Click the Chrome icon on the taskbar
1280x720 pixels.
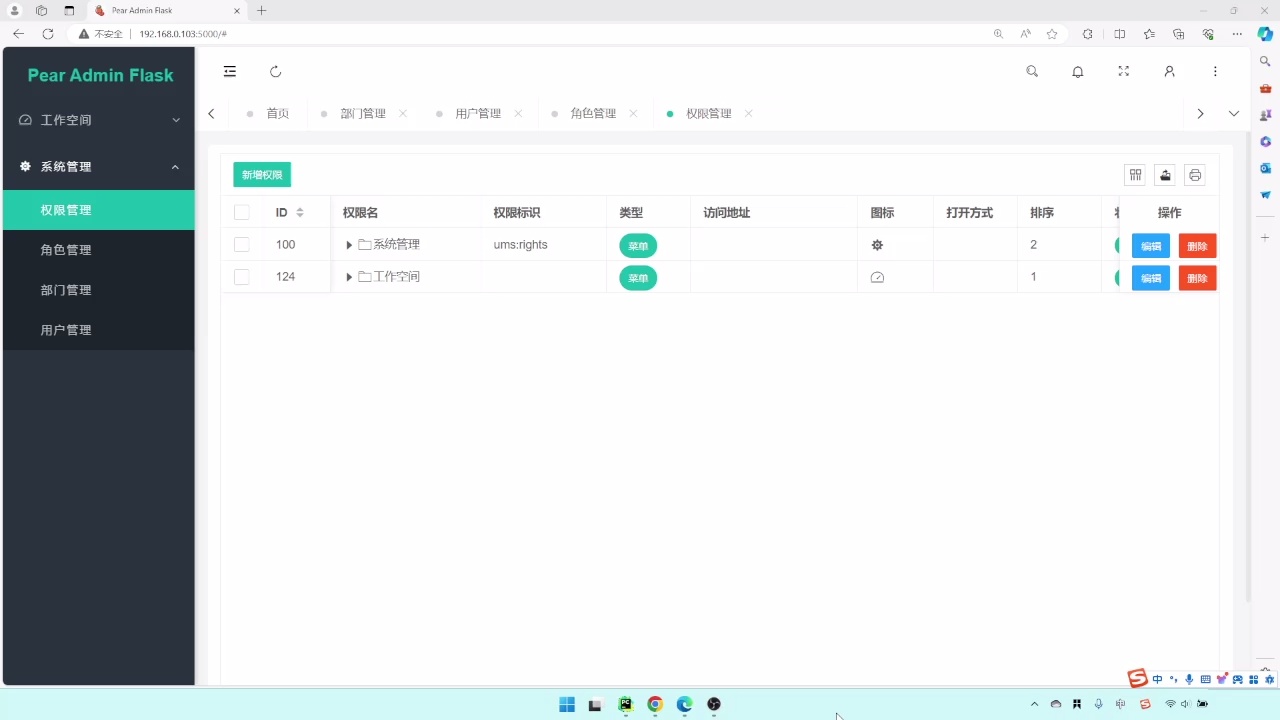tap(654, 704)
